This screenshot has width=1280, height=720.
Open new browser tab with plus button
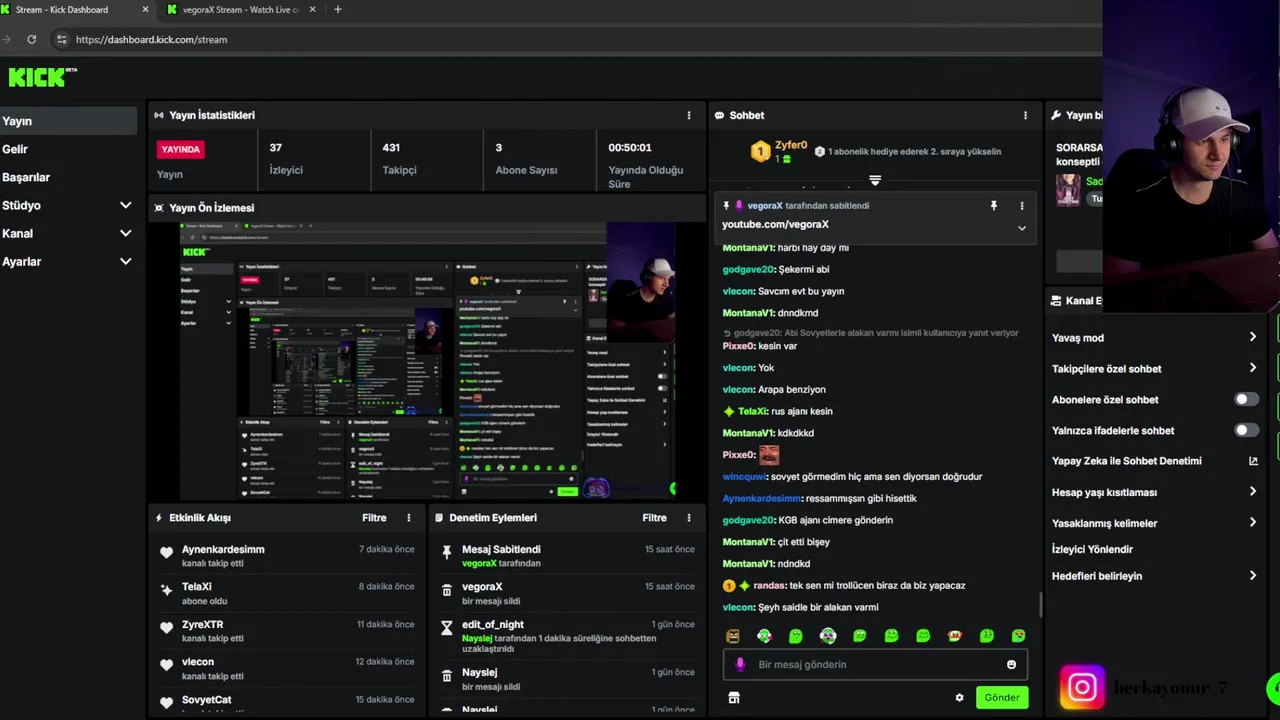pyautogui.click(x=337, y=9)
